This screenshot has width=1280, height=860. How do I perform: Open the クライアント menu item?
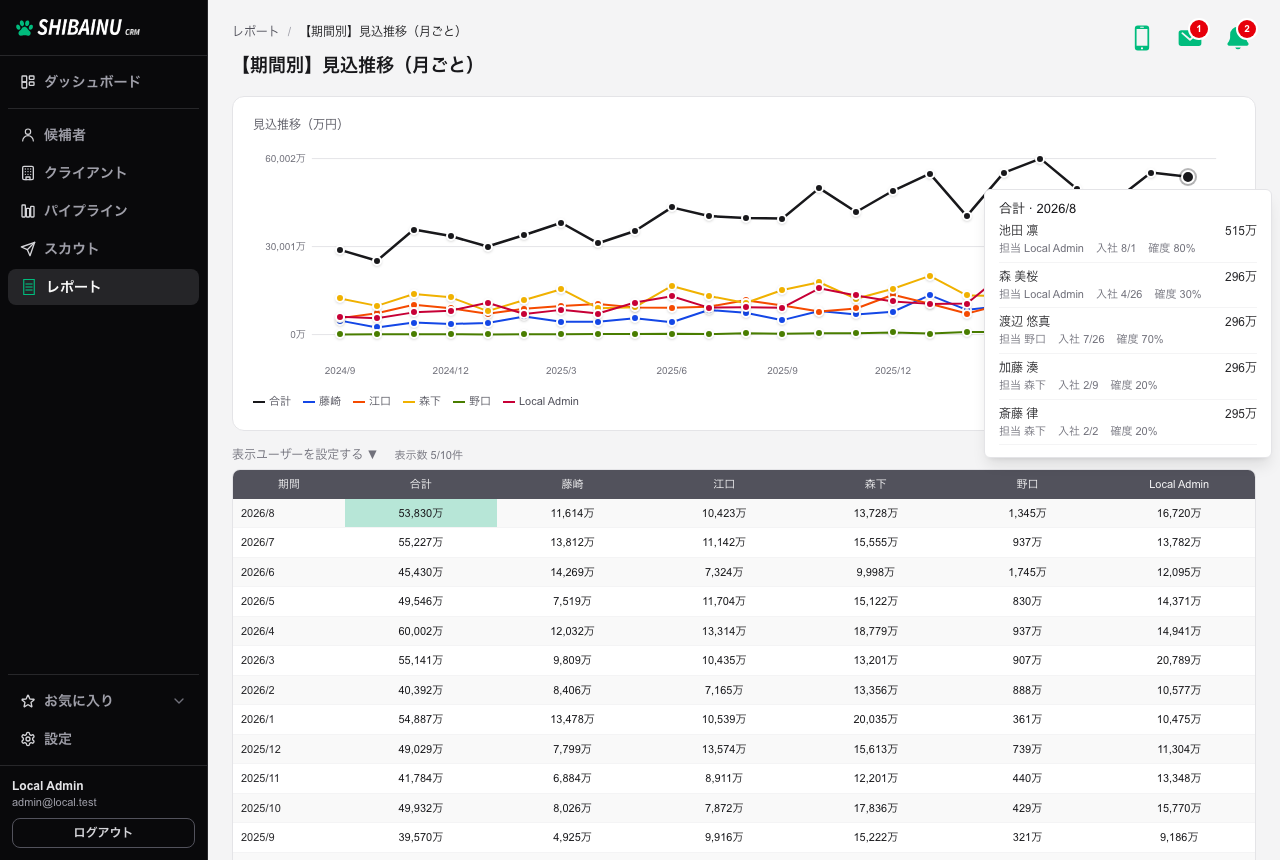point(103,173)
